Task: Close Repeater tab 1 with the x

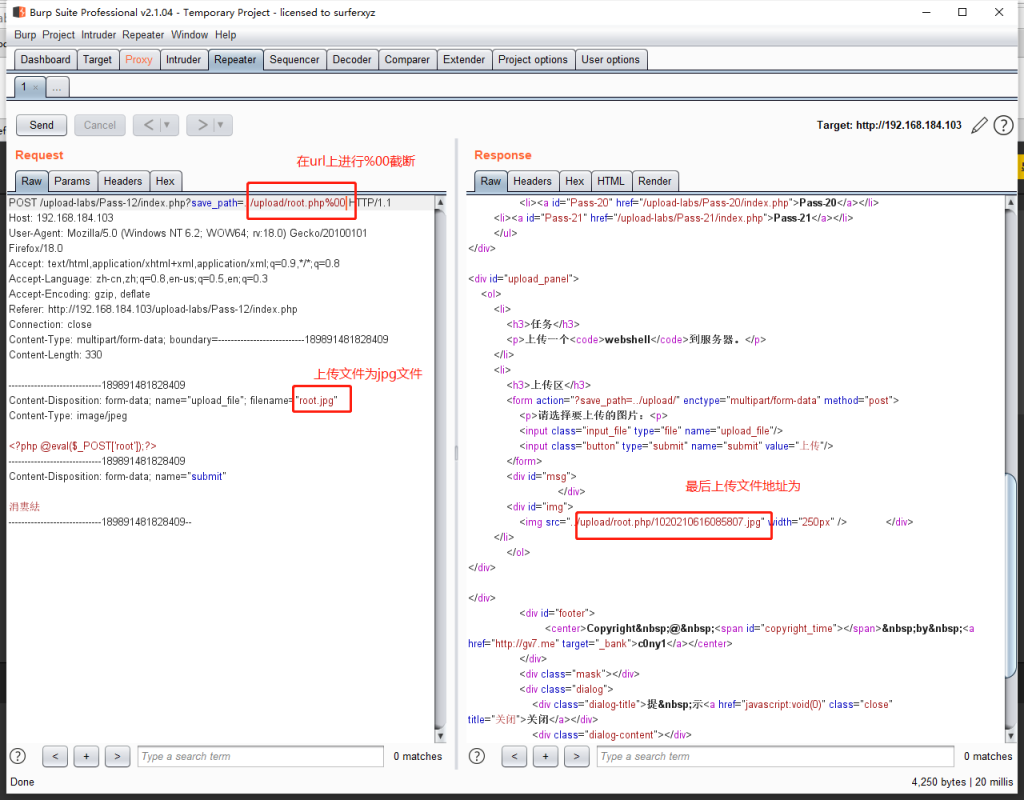Action: pyautogui.click(x=35, y=88)
